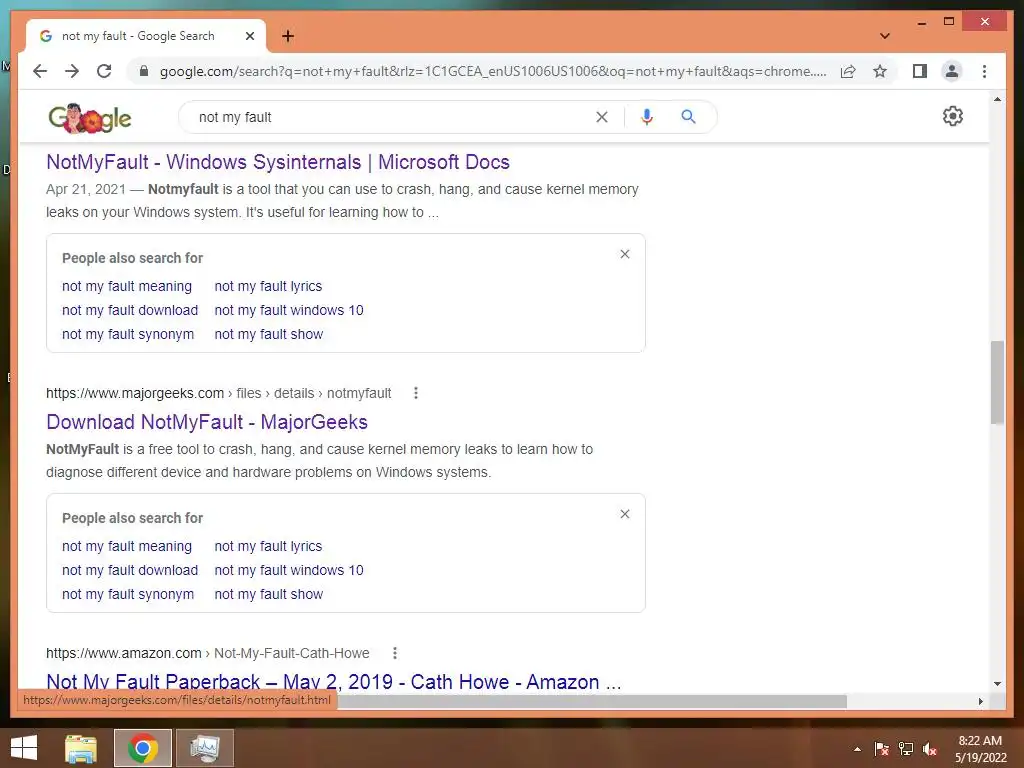Open NotMyFault Windows Sysinternals result
1024x768 pixels.
click(x=278, y=162)
